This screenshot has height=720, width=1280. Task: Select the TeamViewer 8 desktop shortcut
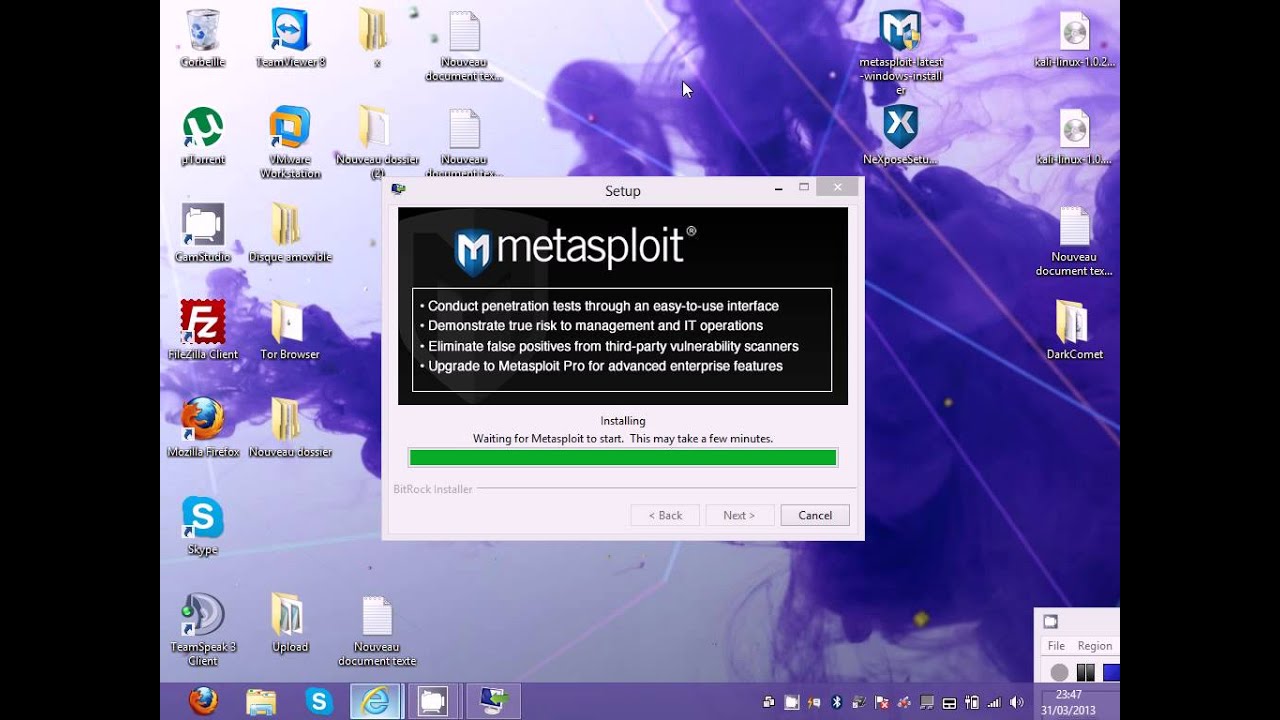click(290, 38)
